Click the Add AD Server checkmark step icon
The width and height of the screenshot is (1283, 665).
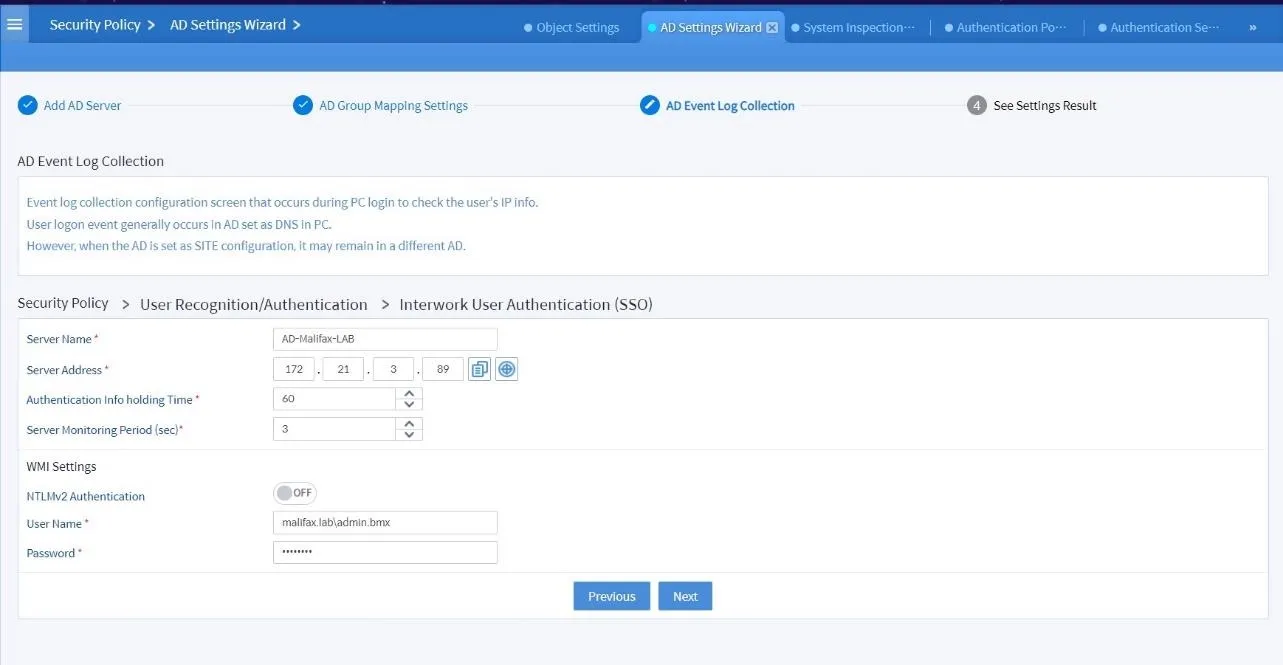point(27,104)
